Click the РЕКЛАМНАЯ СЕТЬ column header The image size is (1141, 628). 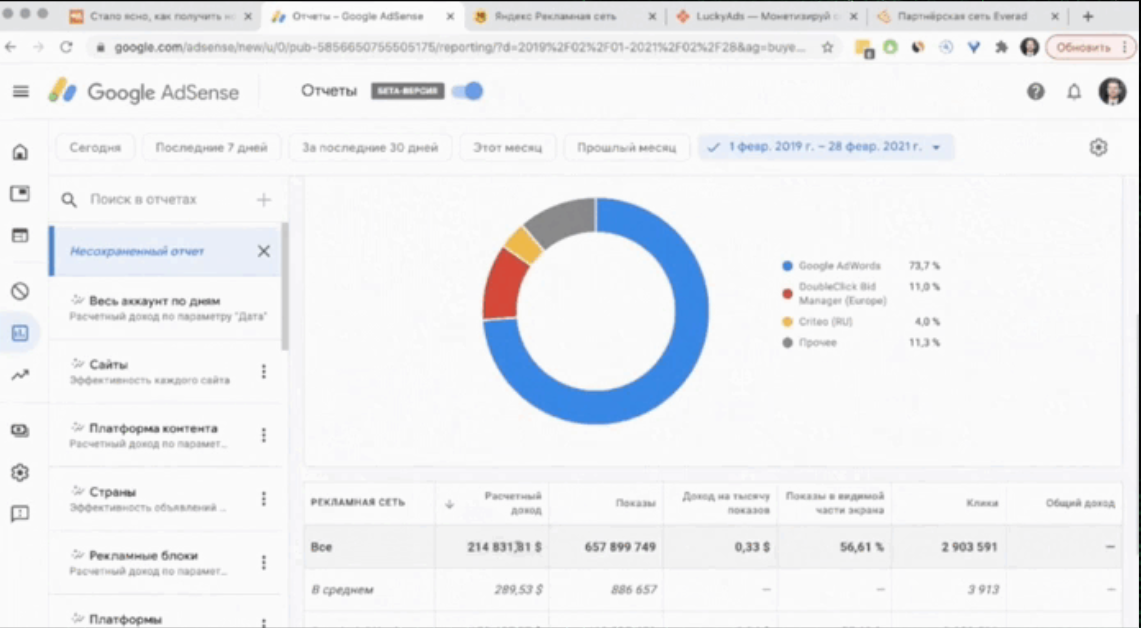(357, 503)
